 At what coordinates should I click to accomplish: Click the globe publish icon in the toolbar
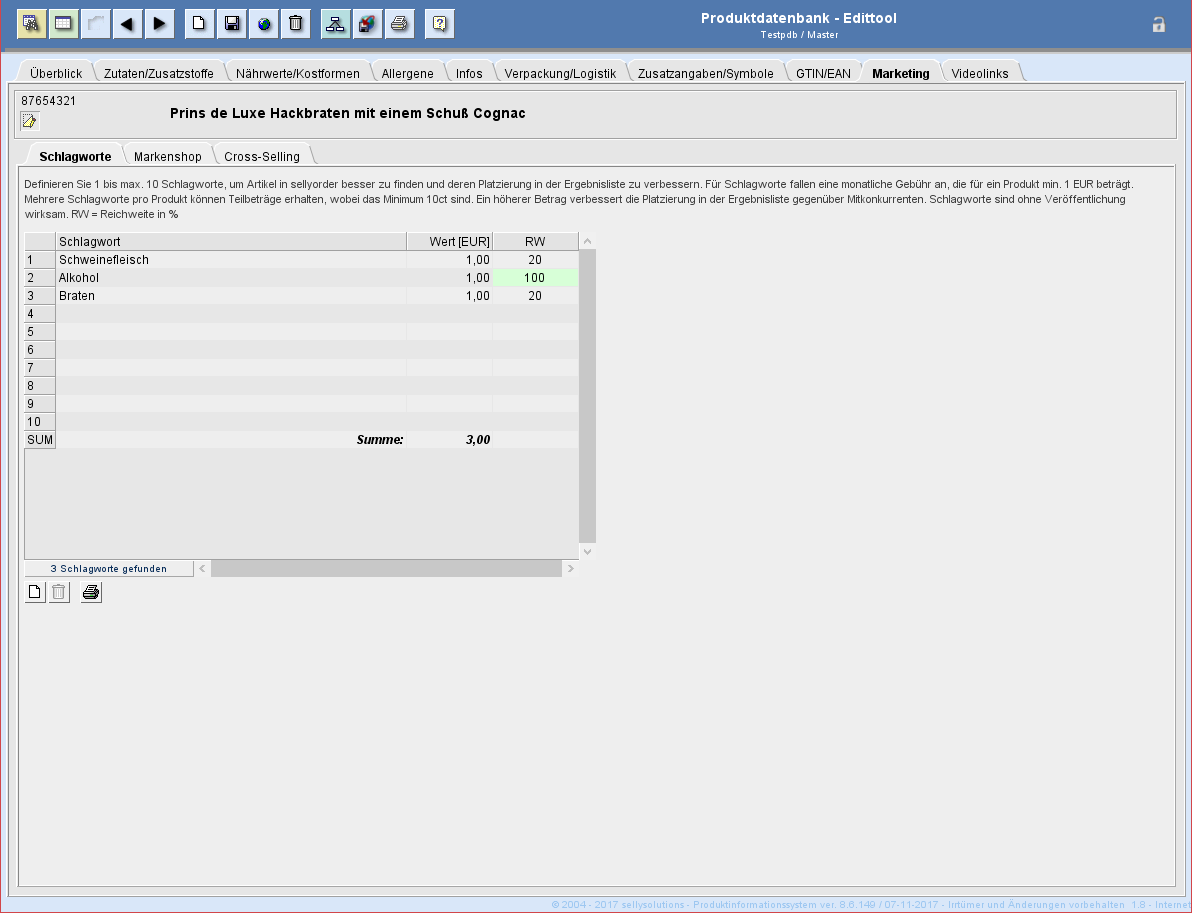click(x=263, y=24)
